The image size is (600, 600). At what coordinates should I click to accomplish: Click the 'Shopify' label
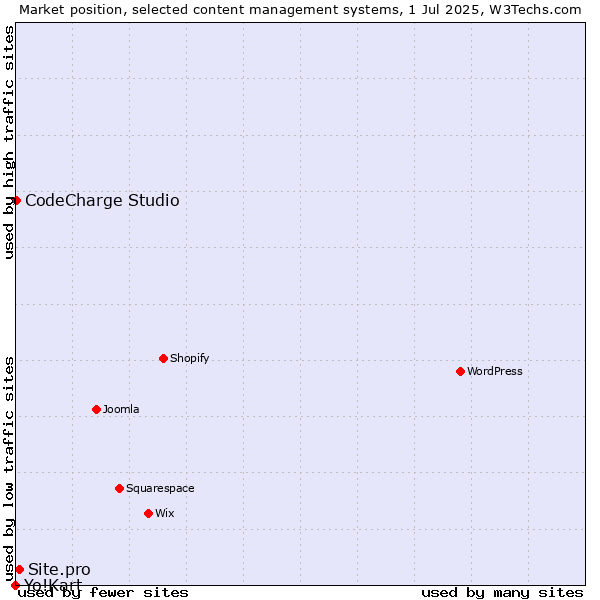189,358
